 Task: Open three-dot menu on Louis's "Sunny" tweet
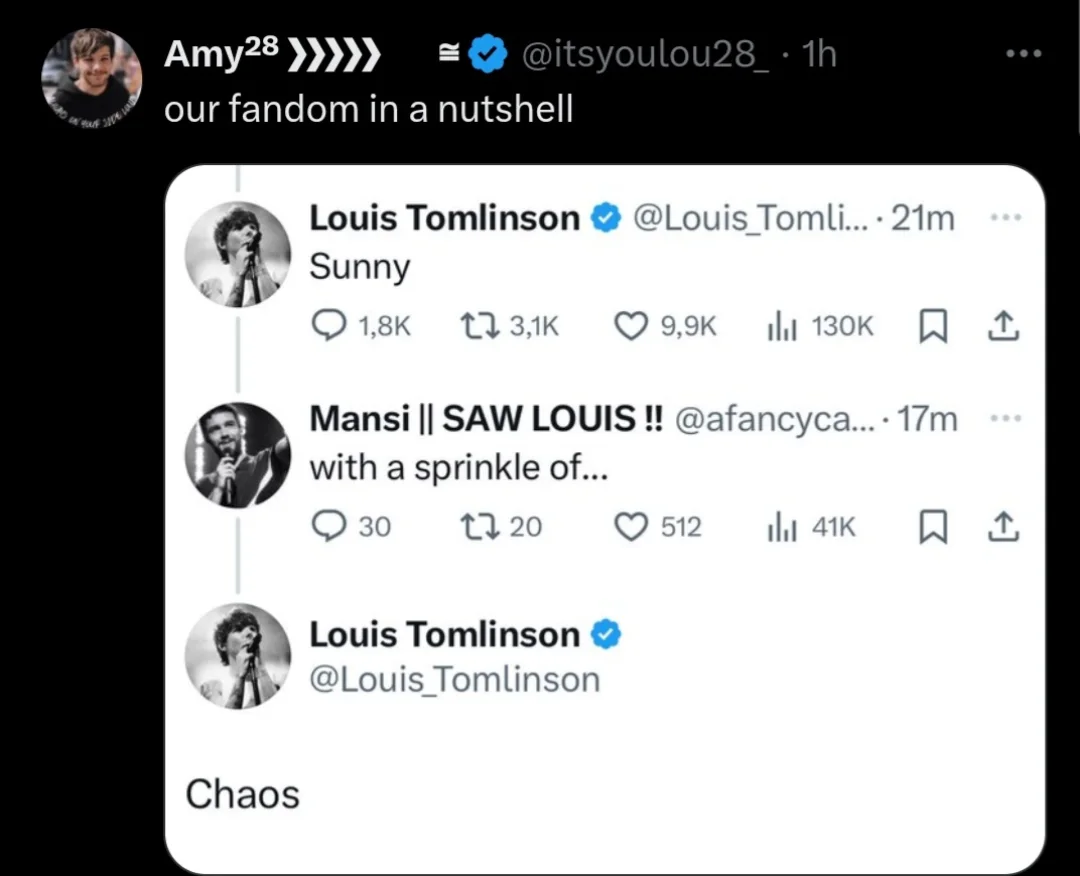[x=1006, y=218]
